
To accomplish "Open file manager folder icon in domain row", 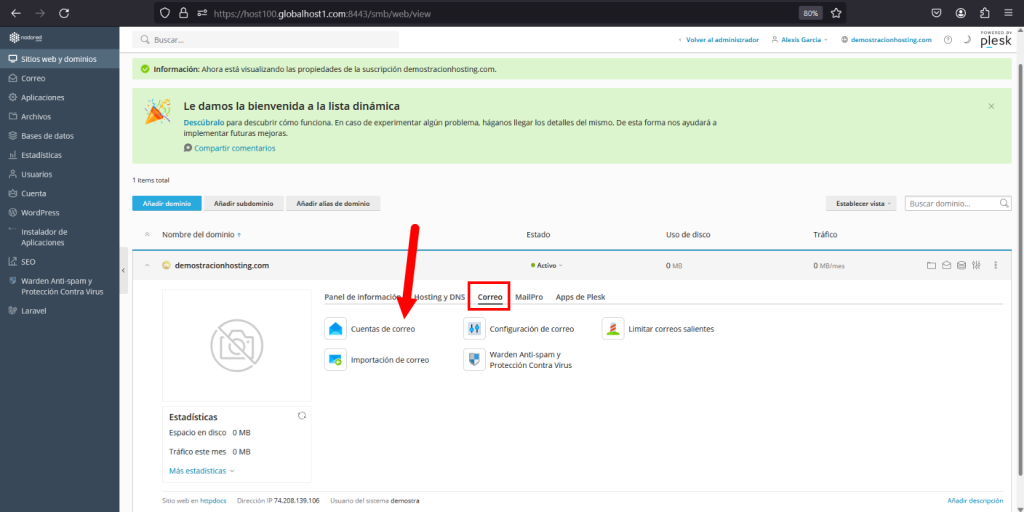I will pyautogui.click(x=931, y=265).
